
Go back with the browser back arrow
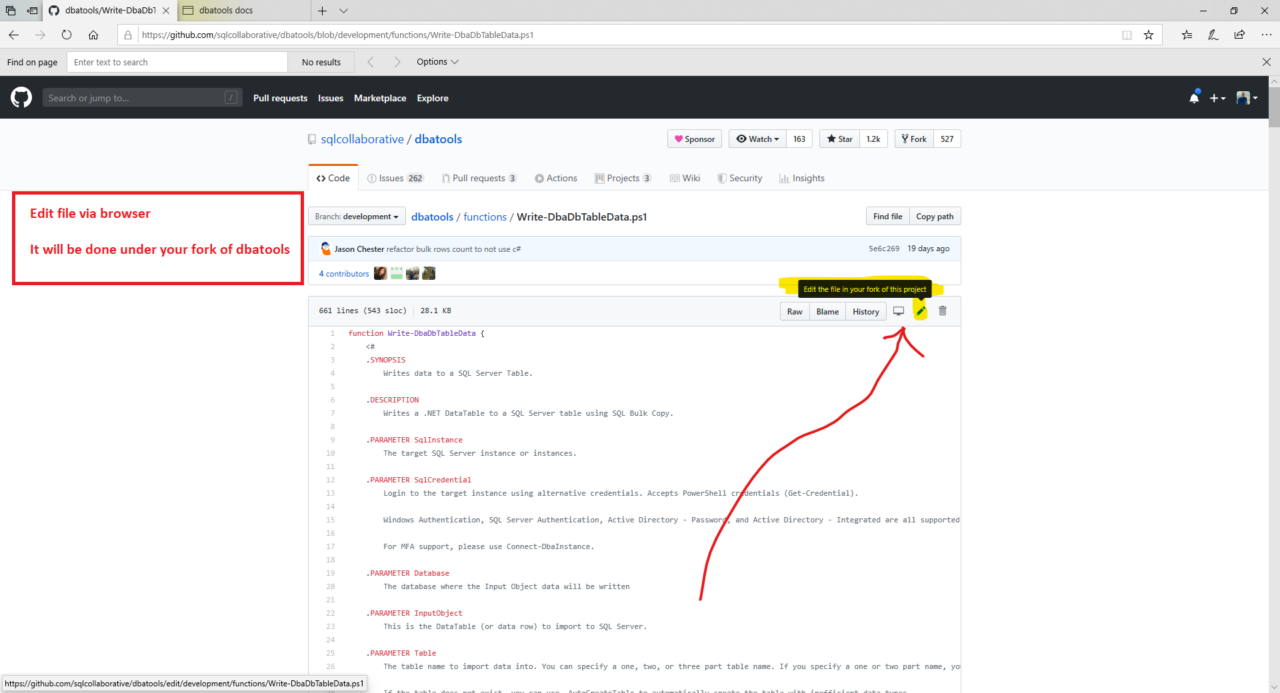click(14, 34)
